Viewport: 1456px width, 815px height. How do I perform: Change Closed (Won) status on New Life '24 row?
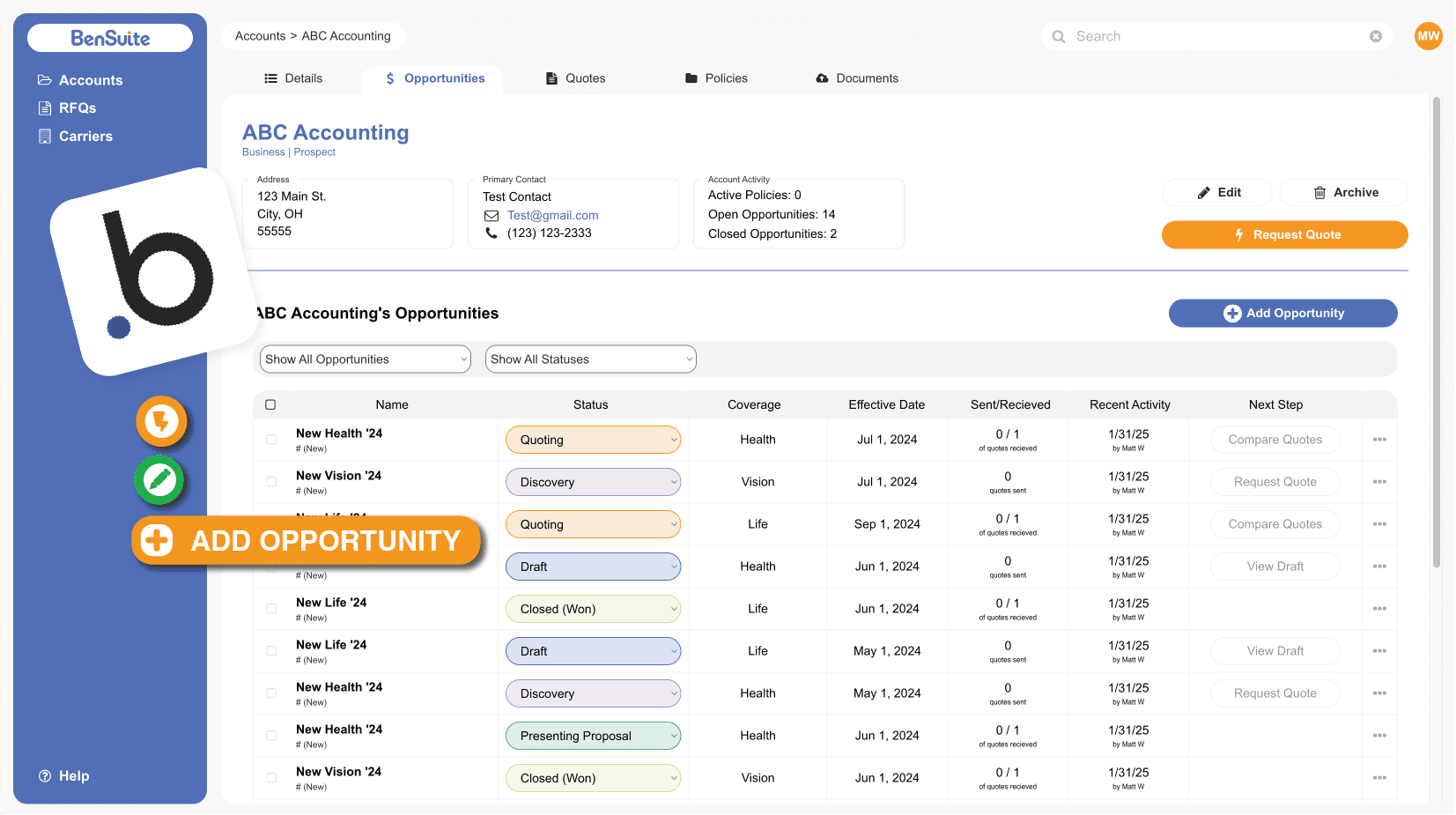593,609
